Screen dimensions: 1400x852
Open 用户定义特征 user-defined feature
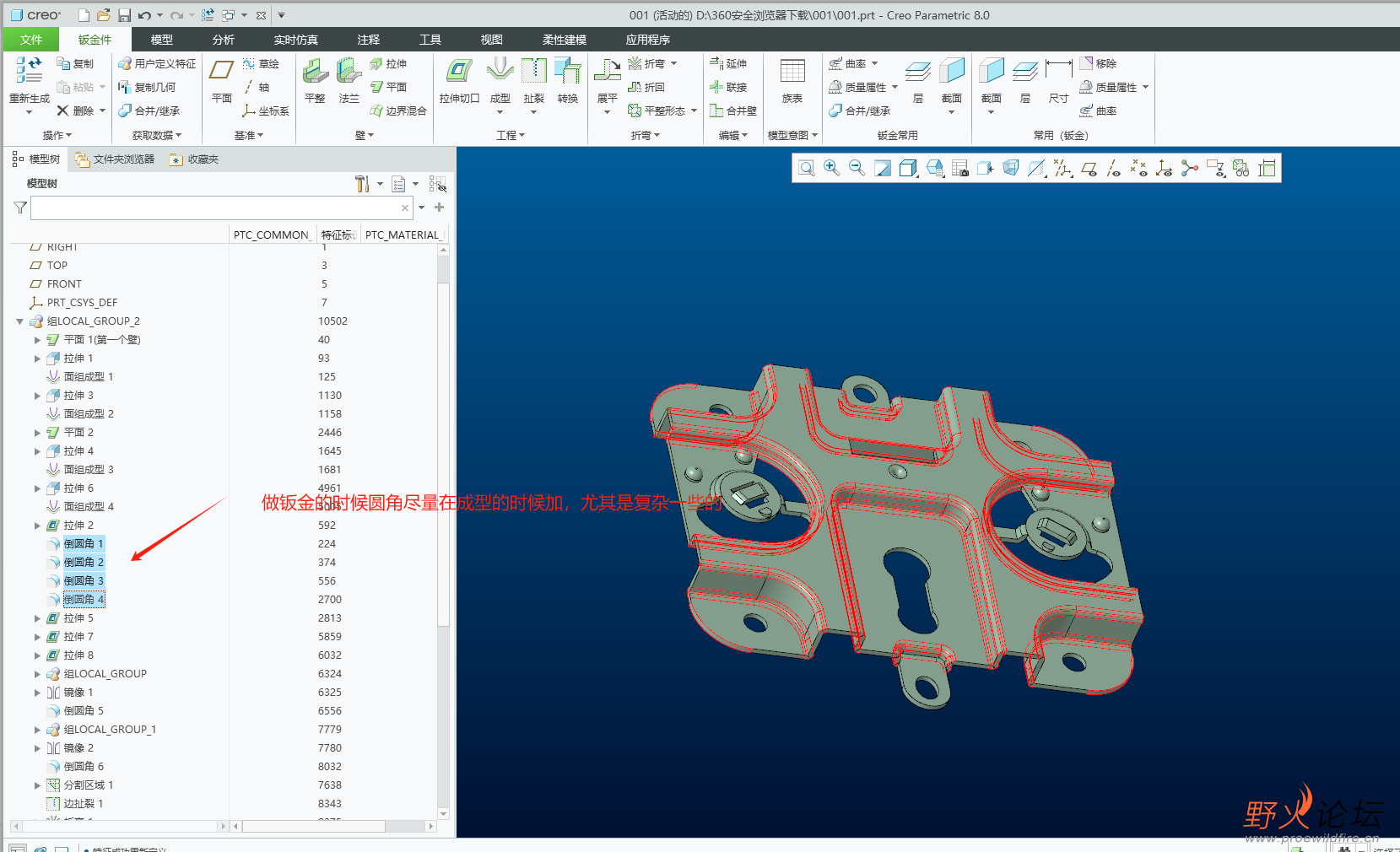[x=157, y=63]
